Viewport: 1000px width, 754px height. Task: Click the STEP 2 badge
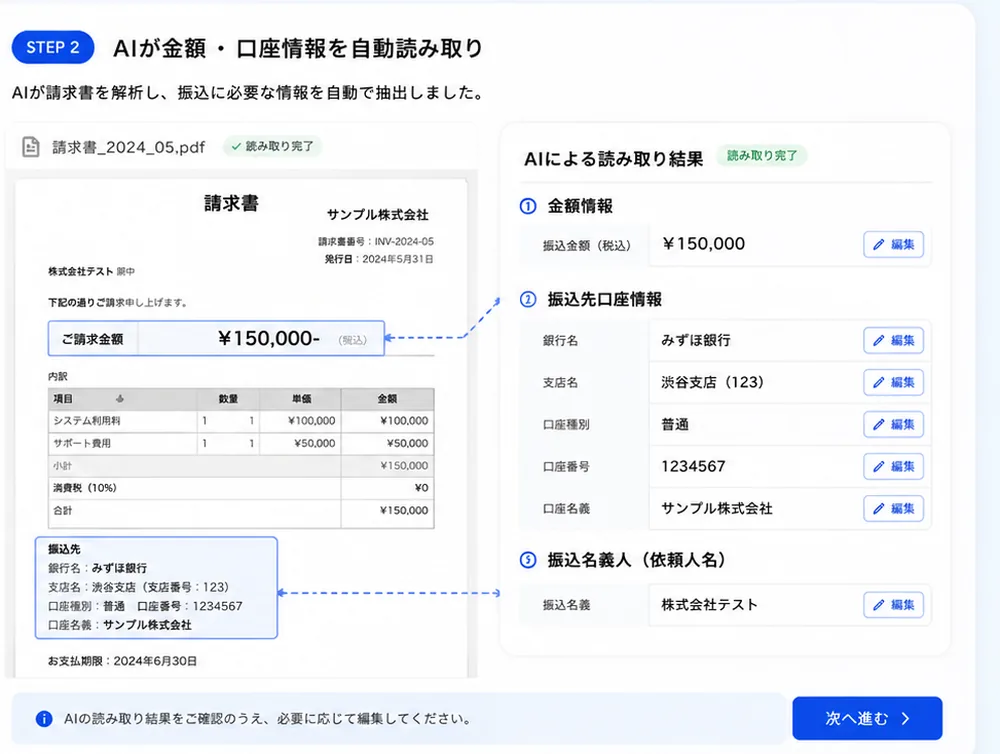click(x=53, y=47)
